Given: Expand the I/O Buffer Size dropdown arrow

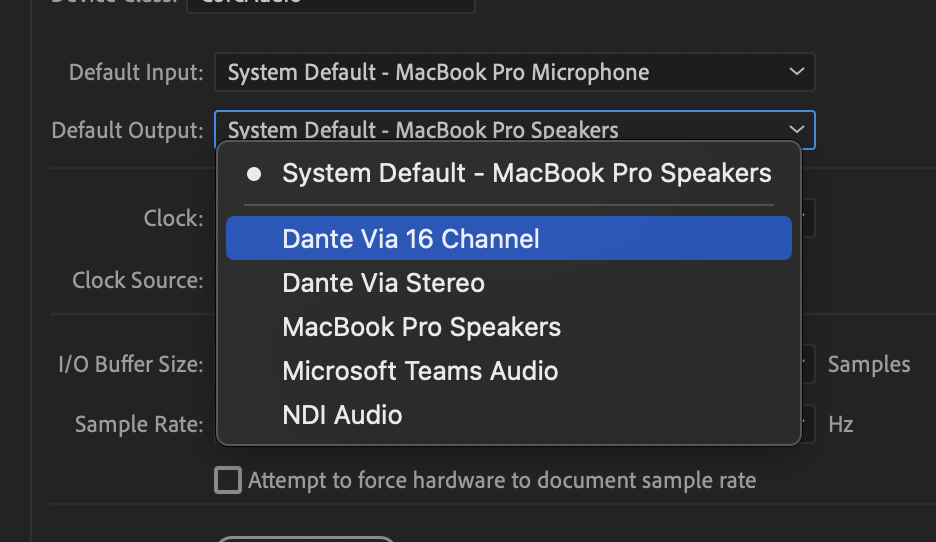Looking at the screenshot, I should click(x=809, y=364).
